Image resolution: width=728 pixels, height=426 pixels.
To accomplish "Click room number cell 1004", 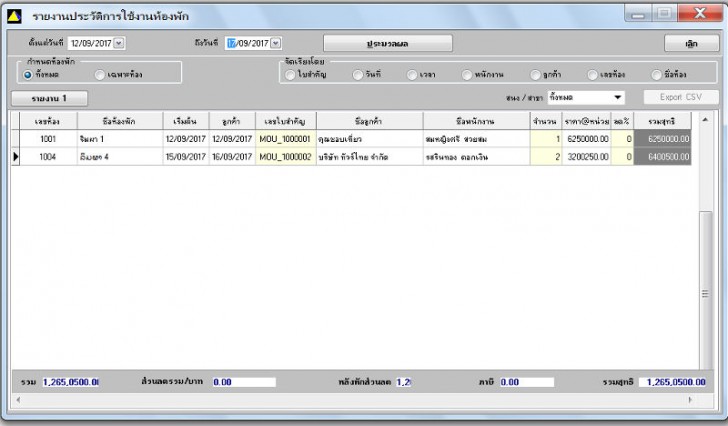I will coord(48,157).
